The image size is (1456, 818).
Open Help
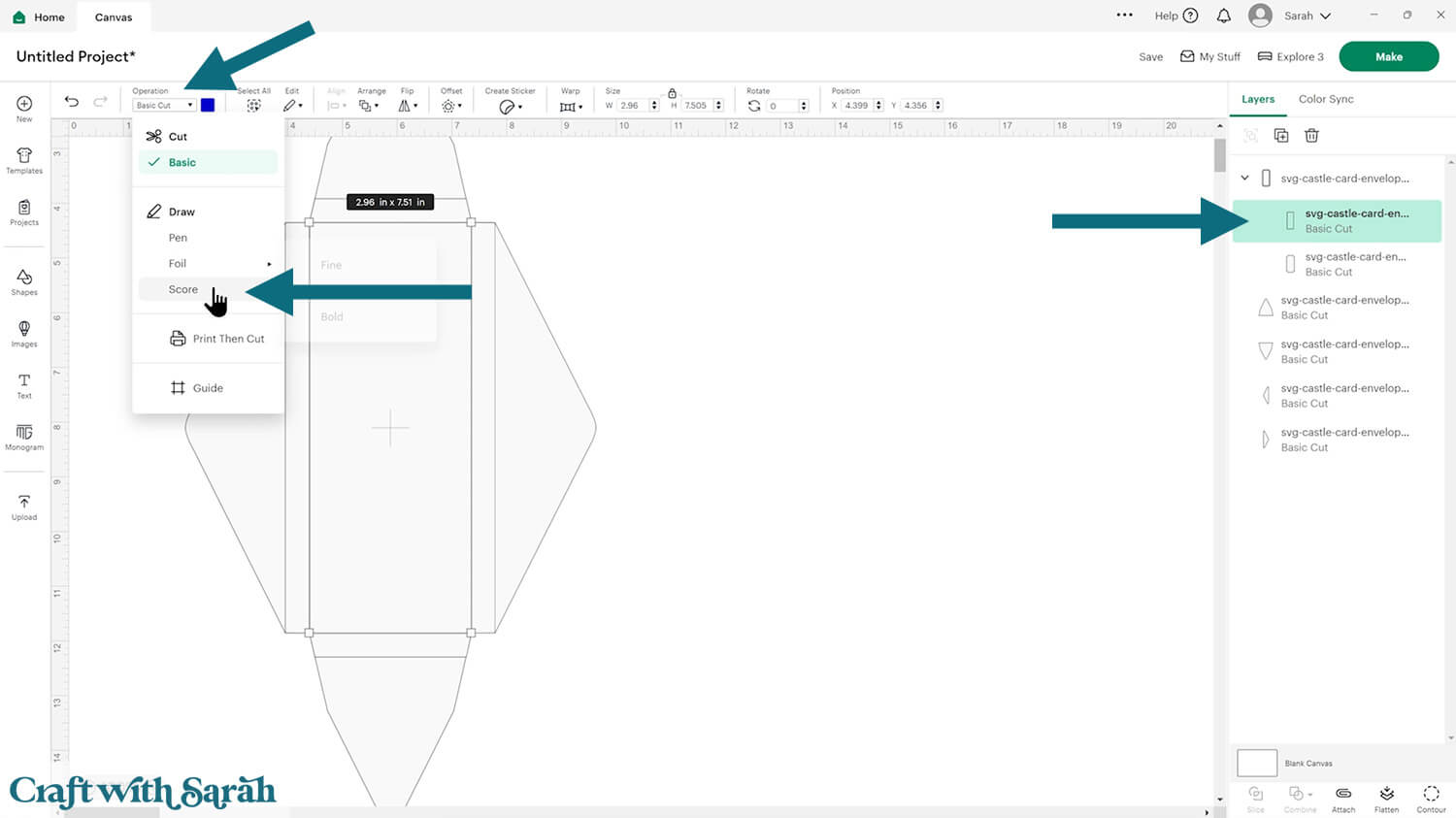(x=1176, y=16)
